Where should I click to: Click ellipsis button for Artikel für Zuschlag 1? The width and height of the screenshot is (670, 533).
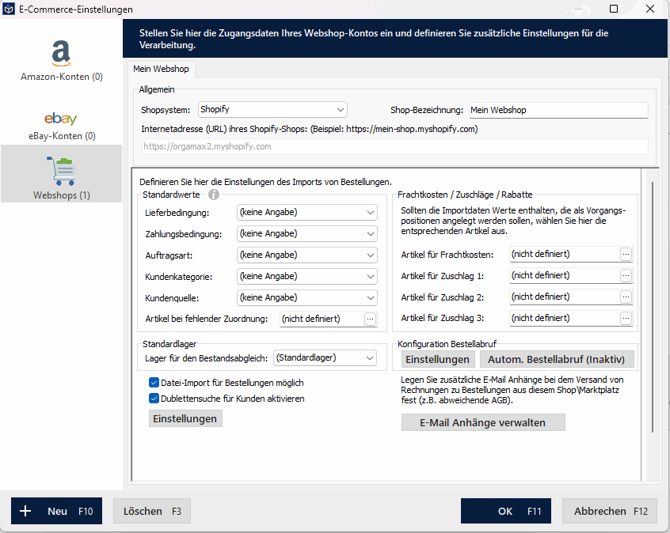point(626,276)
